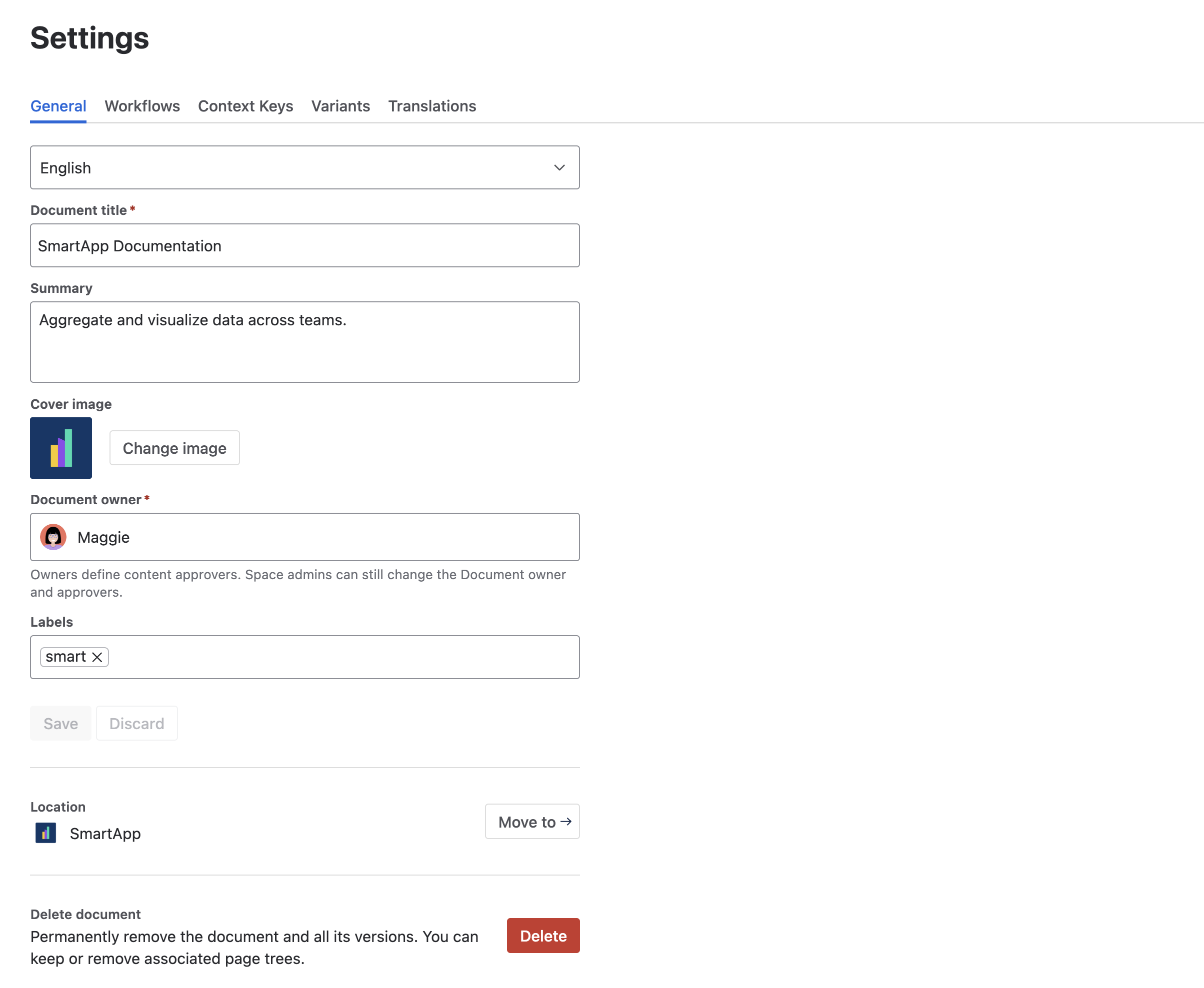Click the cover image thumbnail
Viewport: 1204px width, 988px height.
61,448
